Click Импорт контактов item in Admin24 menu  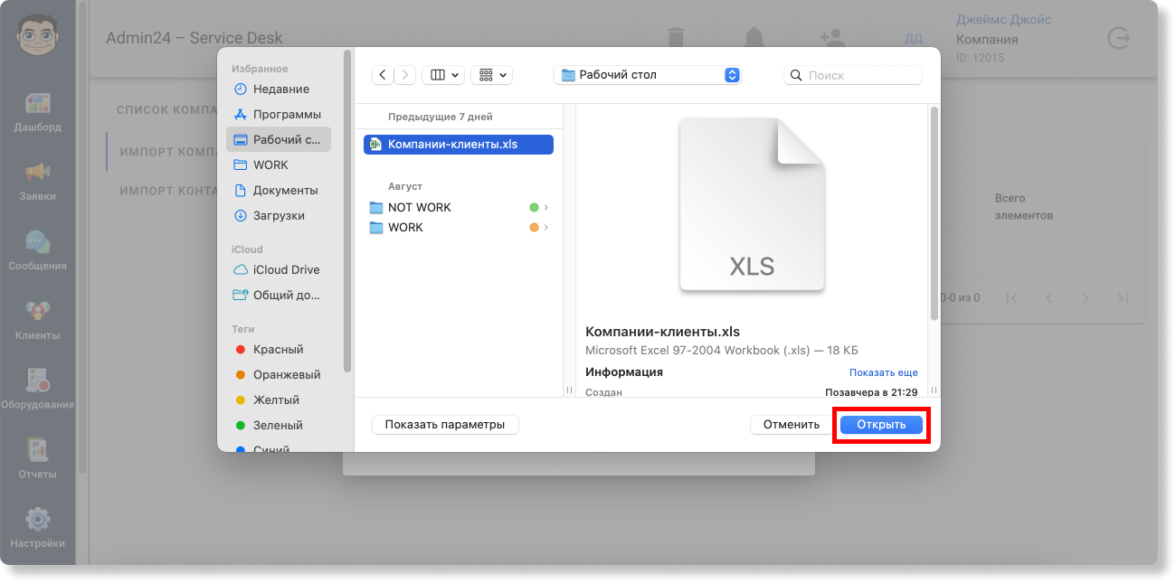(x=169, y=191)
